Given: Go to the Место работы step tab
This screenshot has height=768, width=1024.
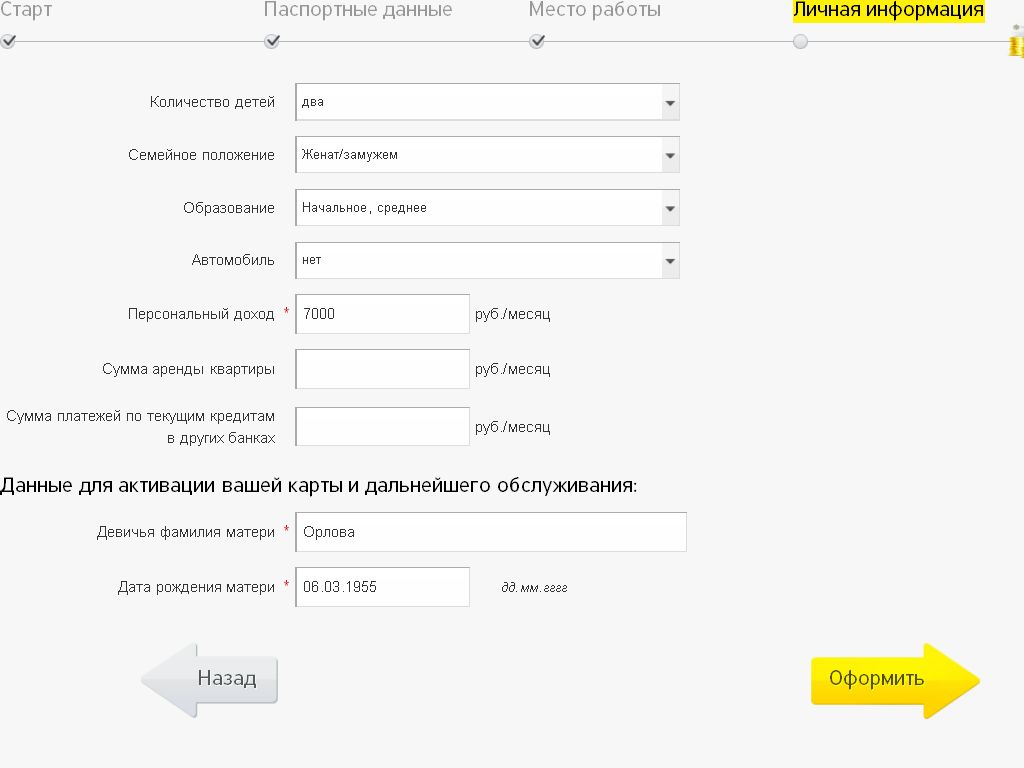Looking at the screenshot, I should pos(595,11).
